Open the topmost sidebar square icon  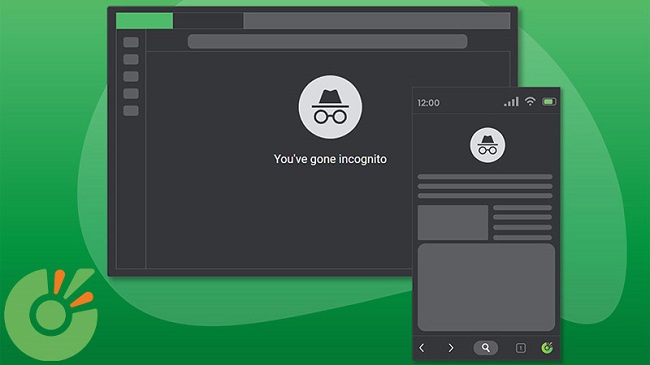point(131,42)
